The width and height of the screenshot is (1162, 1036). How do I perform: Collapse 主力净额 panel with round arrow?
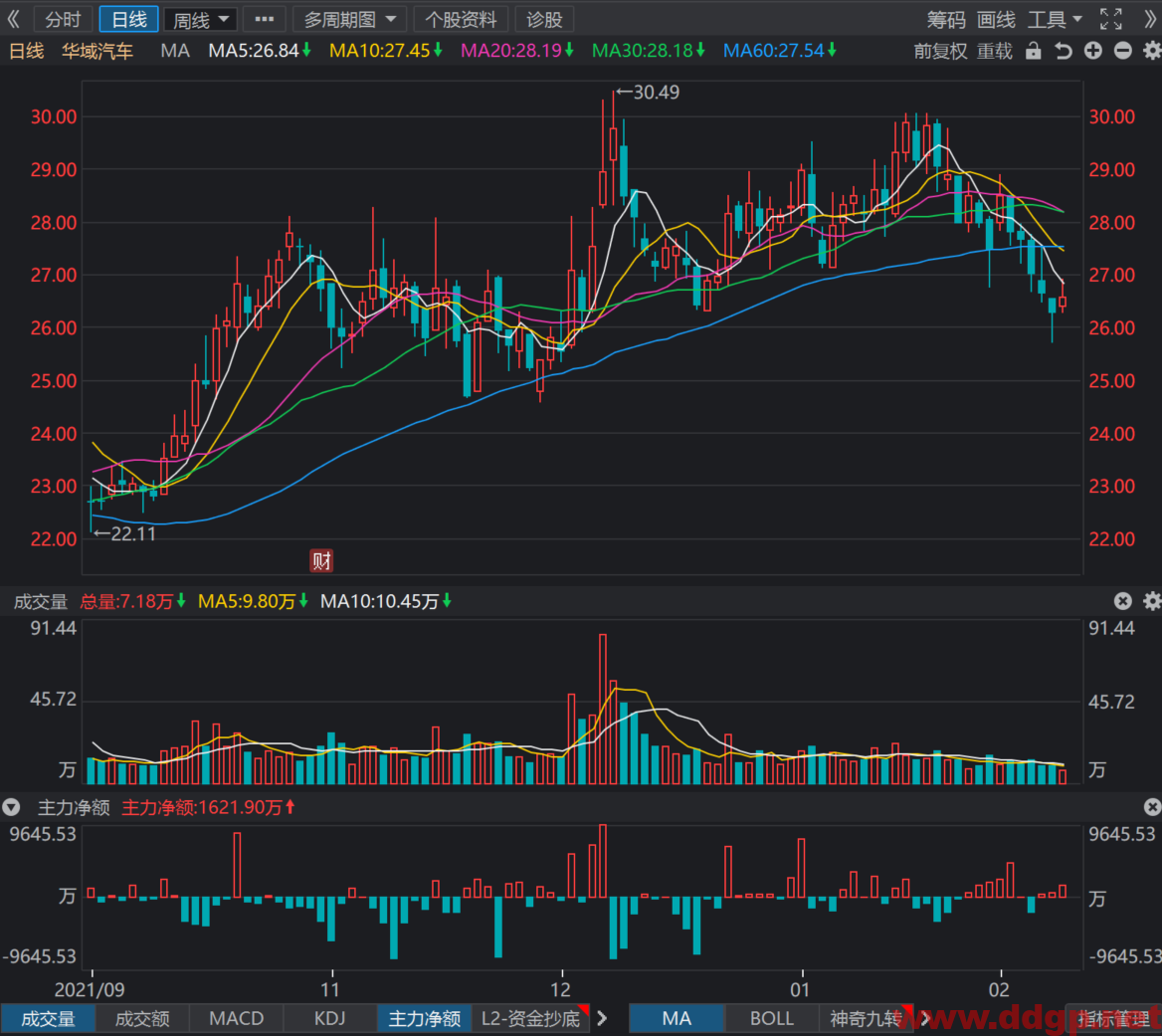click(x=11, y=807)
